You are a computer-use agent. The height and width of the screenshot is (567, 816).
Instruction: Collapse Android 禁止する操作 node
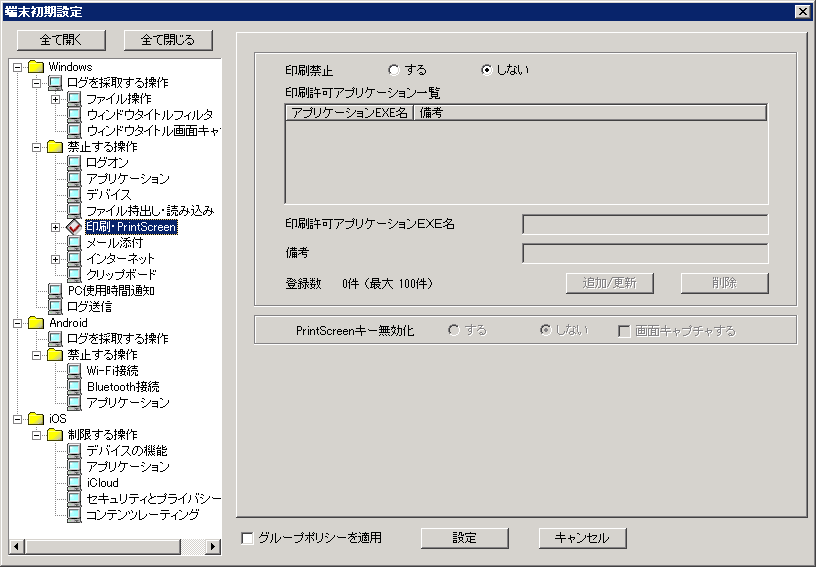(36, 355)
